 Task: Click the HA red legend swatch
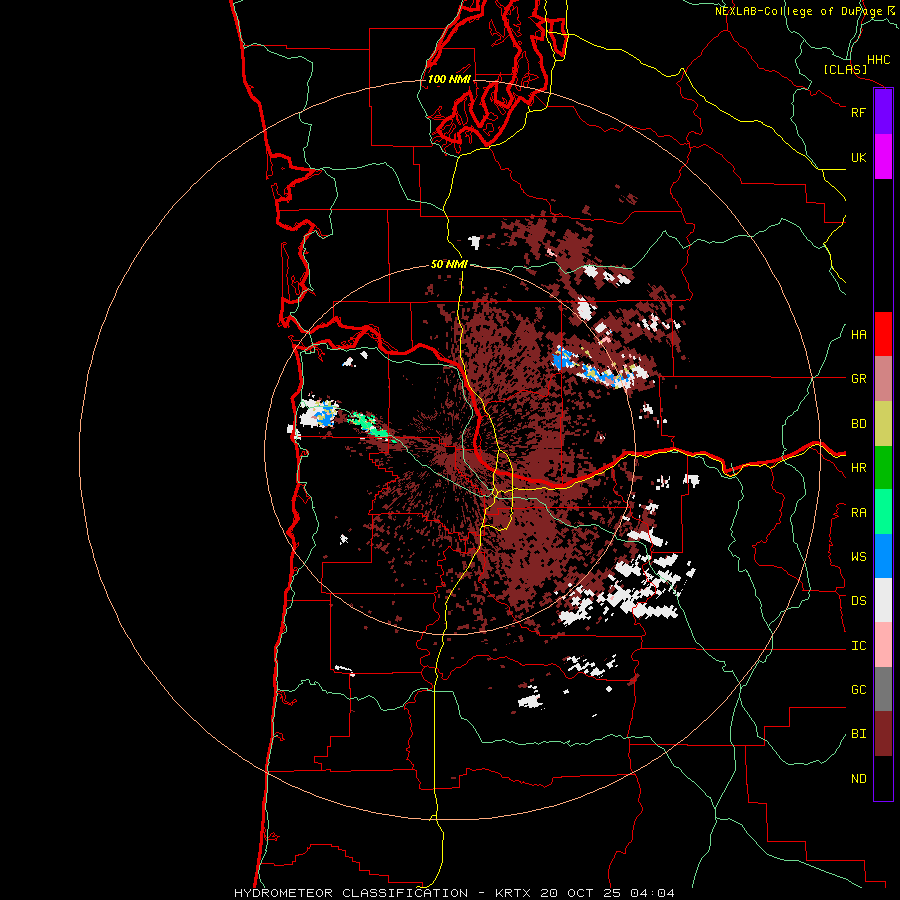883,334
